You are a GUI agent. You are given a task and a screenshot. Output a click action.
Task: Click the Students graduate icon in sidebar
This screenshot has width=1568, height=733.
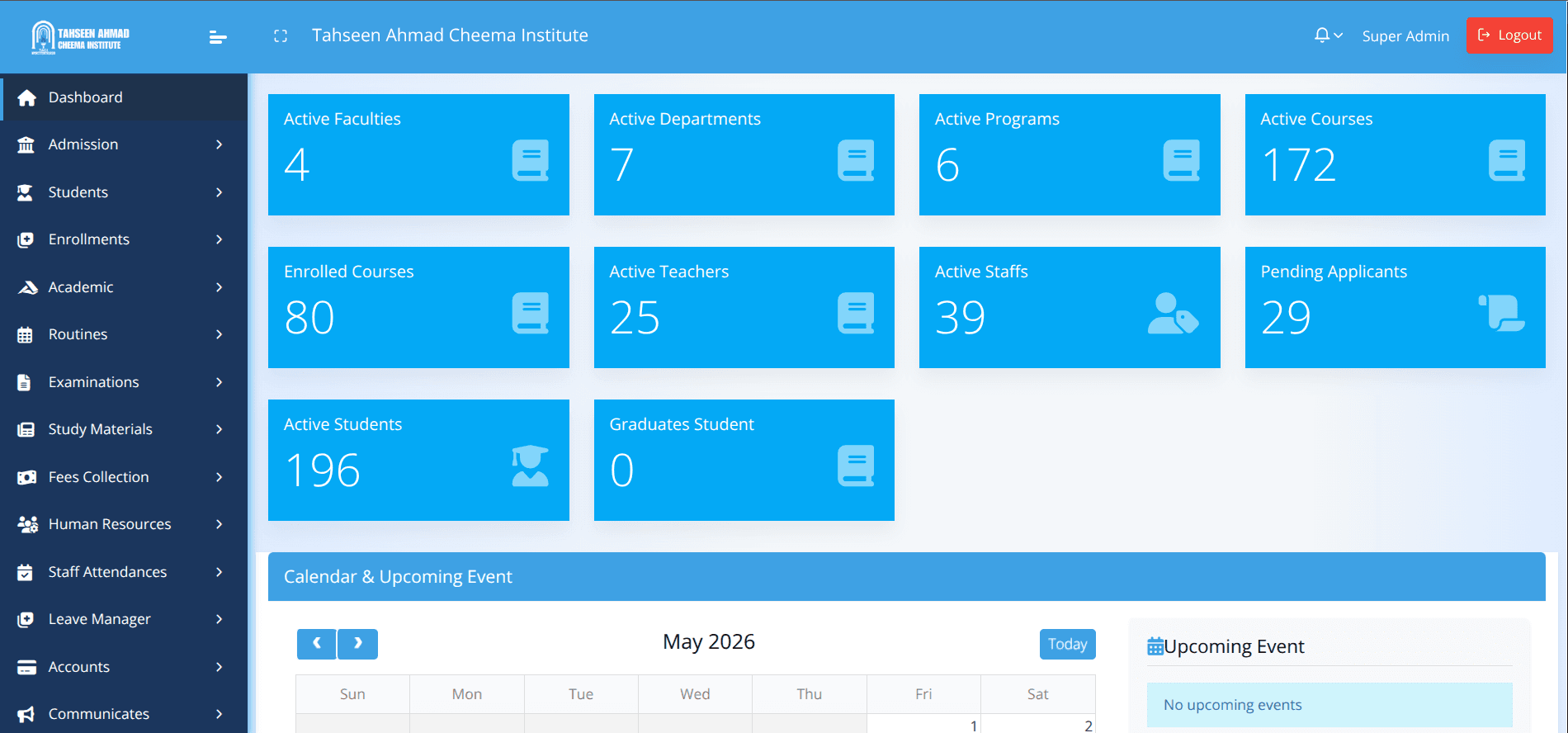(26, 192)
